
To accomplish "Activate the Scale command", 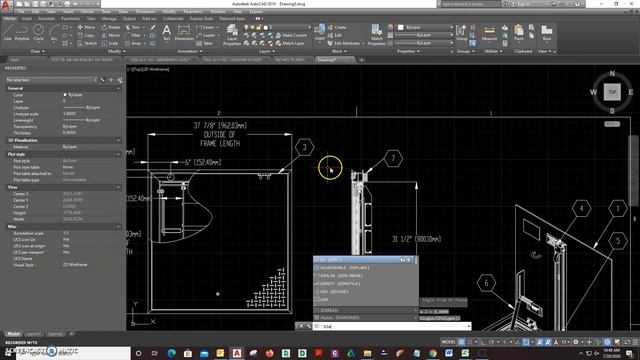I will tap(110, 43).
